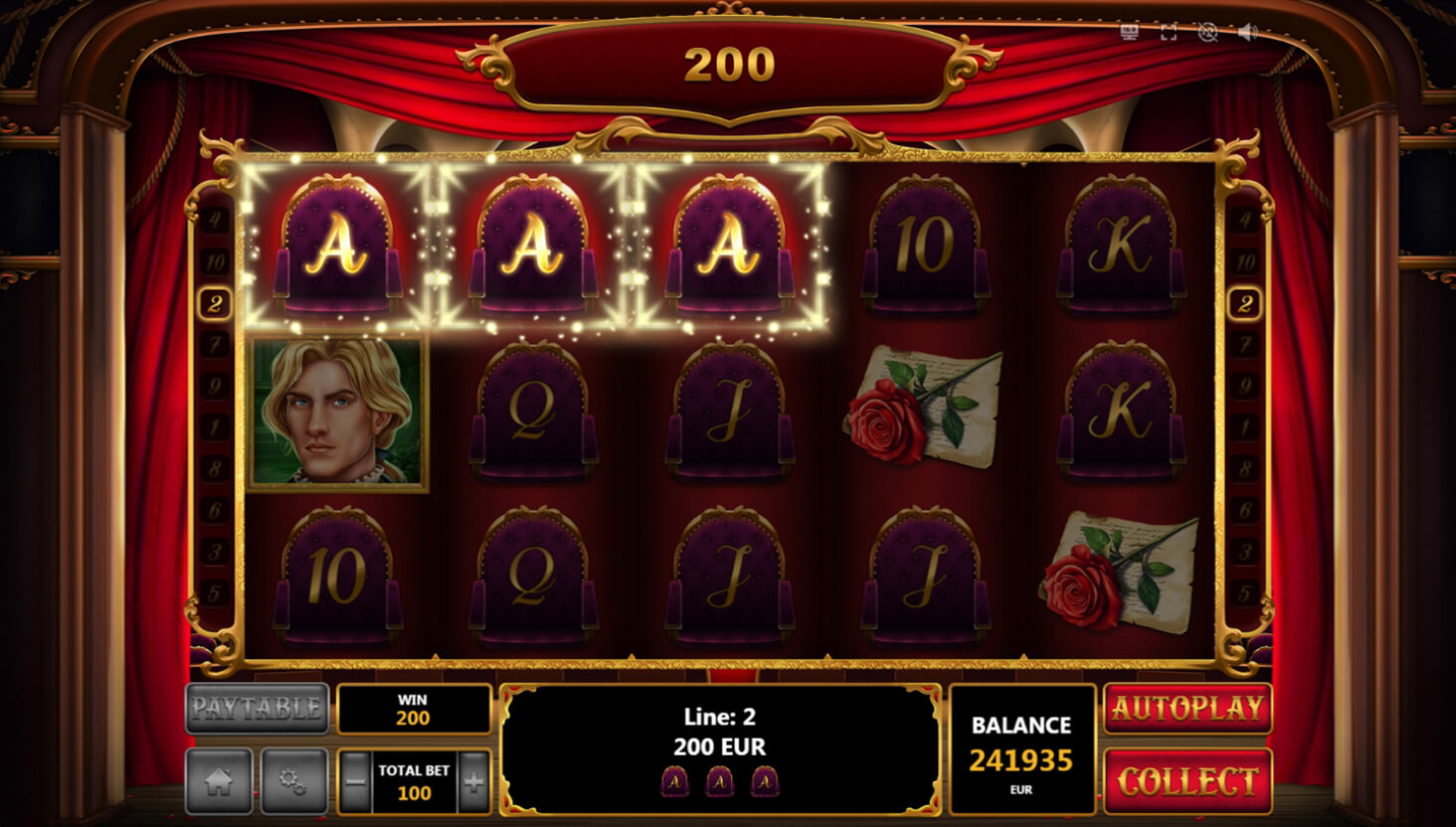Toggle fullscreen mode icon
Screen dimensions: 1456x827
click(x=1169, y=33)
